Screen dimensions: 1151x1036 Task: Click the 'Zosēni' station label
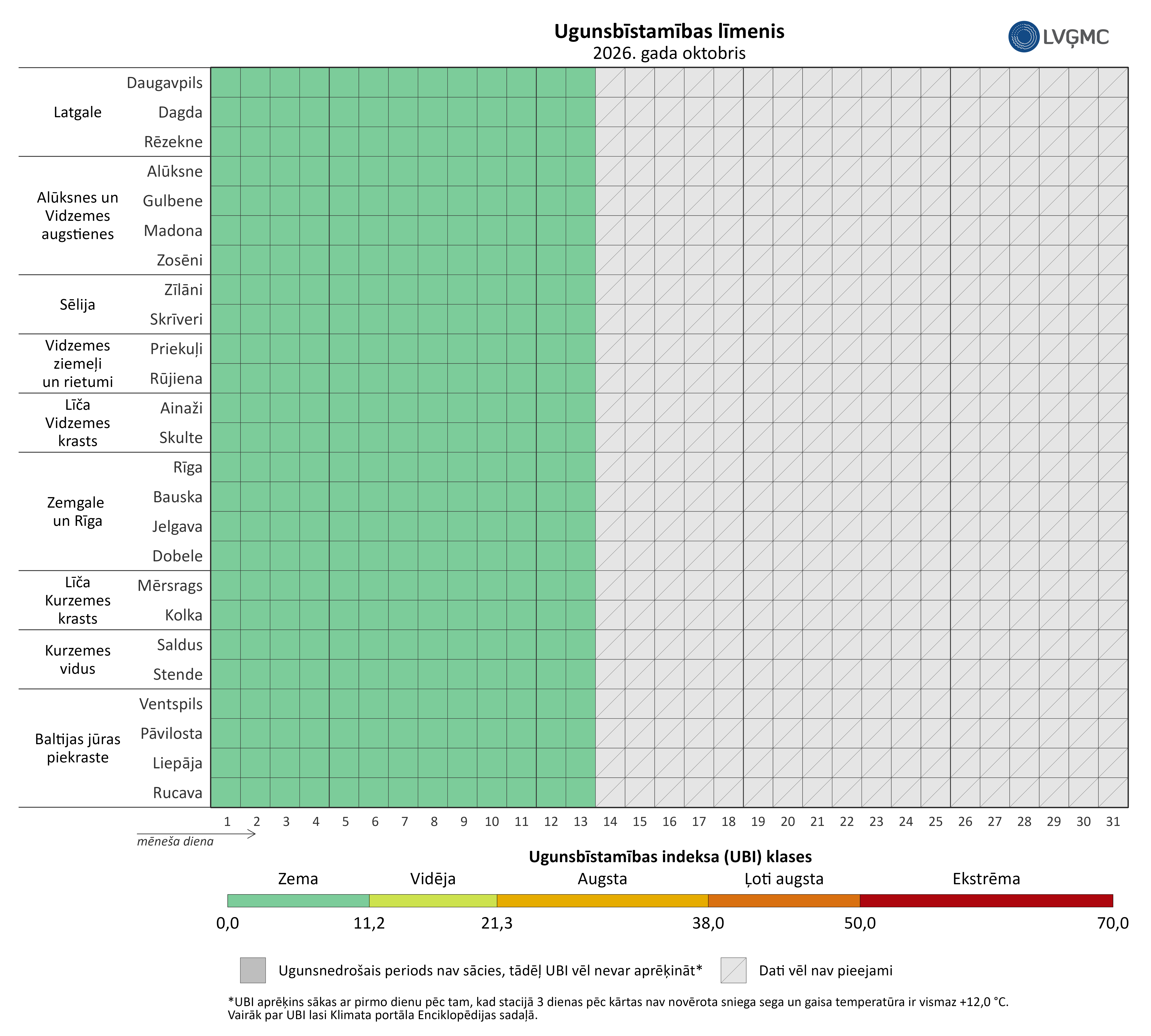coord(180,260)
